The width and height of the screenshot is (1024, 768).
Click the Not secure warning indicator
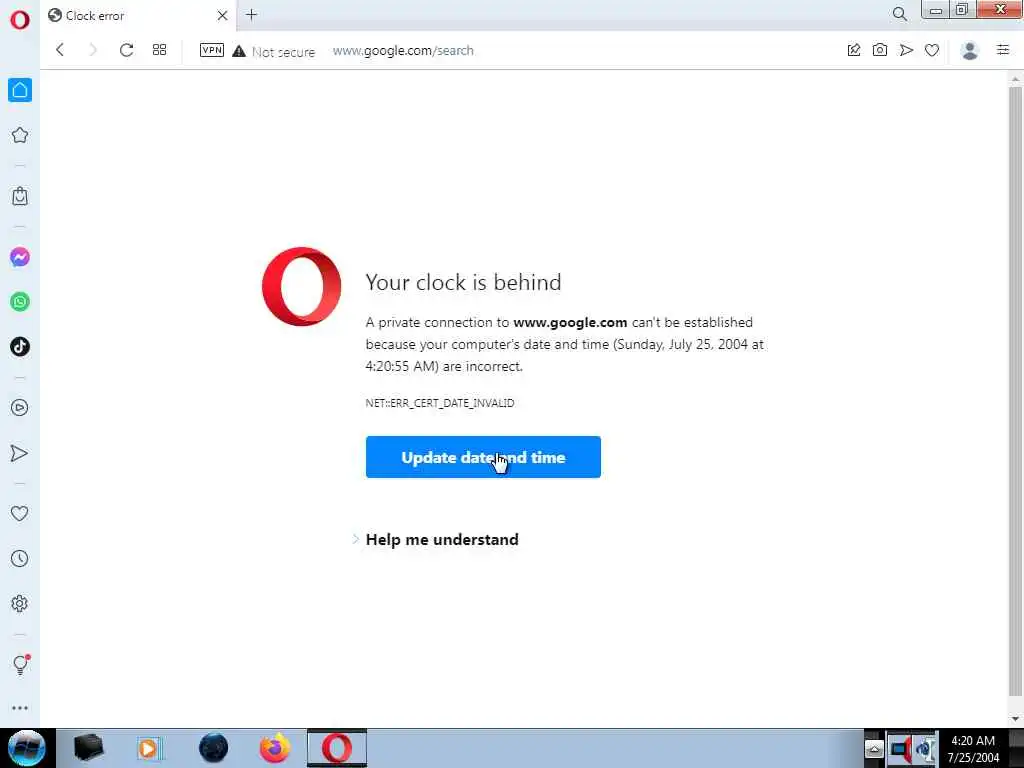click(x=274, y=51)
